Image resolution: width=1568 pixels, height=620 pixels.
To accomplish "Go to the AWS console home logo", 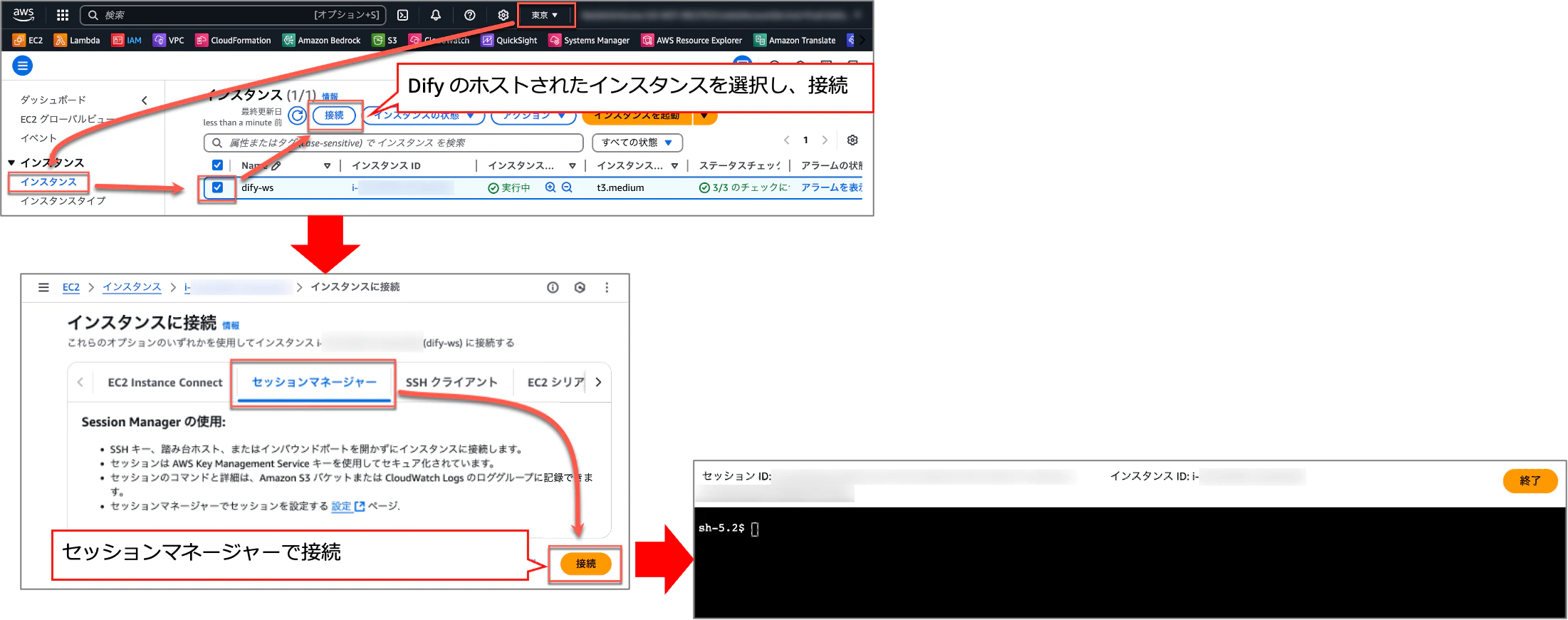I will 23,14.
